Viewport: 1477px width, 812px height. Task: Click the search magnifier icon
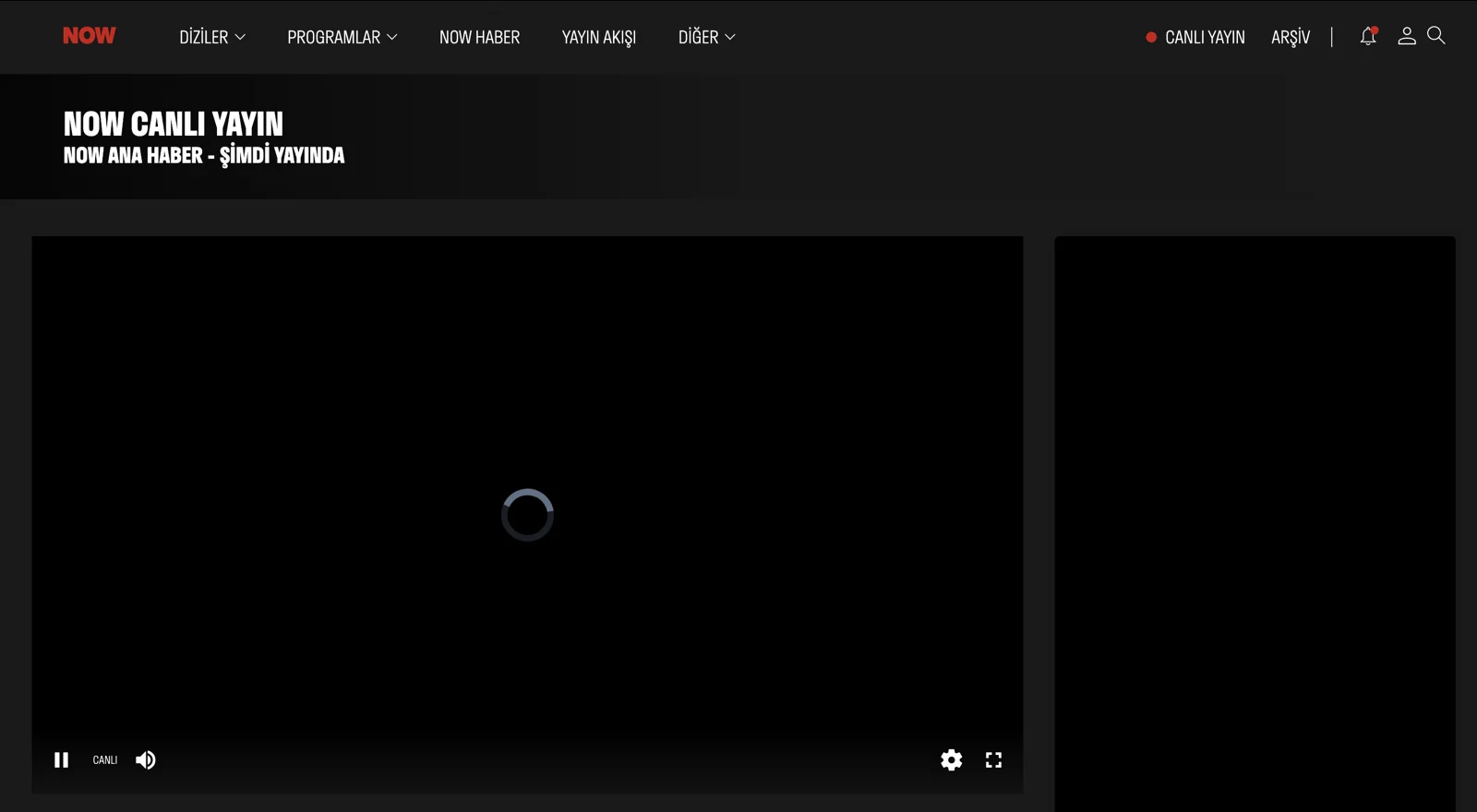(x=1436, y=35)
